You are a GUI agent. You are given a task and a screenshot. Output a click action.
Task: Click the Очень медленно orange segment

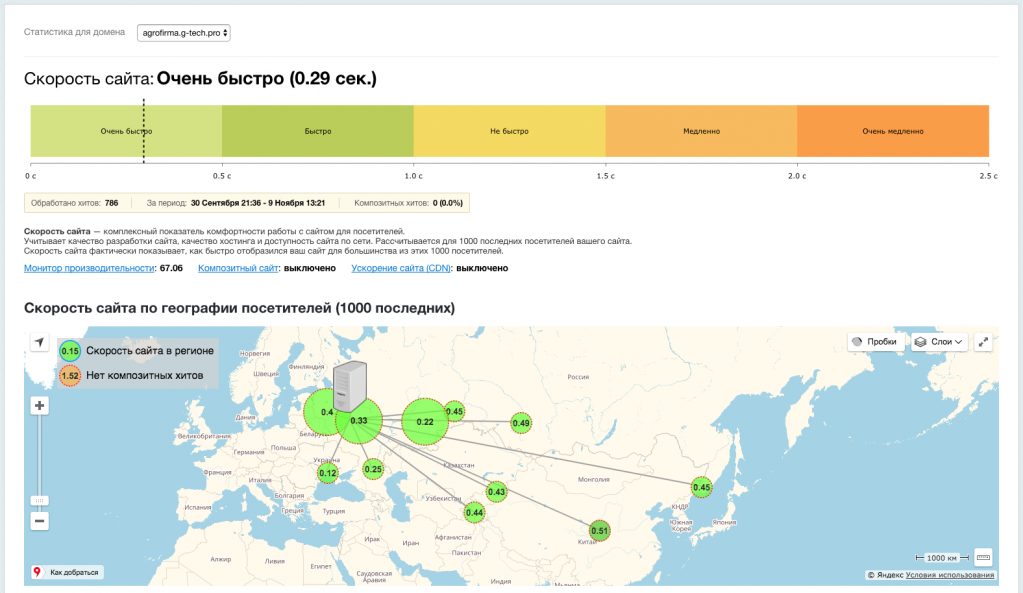tap(892, 131)
